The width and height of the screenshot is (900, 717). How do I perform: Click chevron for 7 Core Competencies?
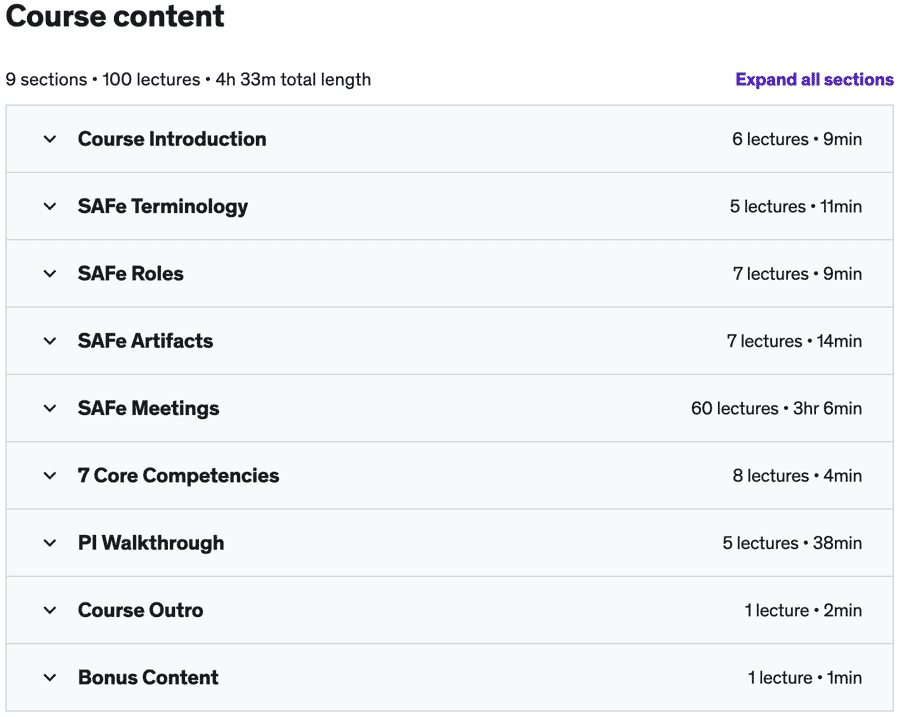[50, 476]
